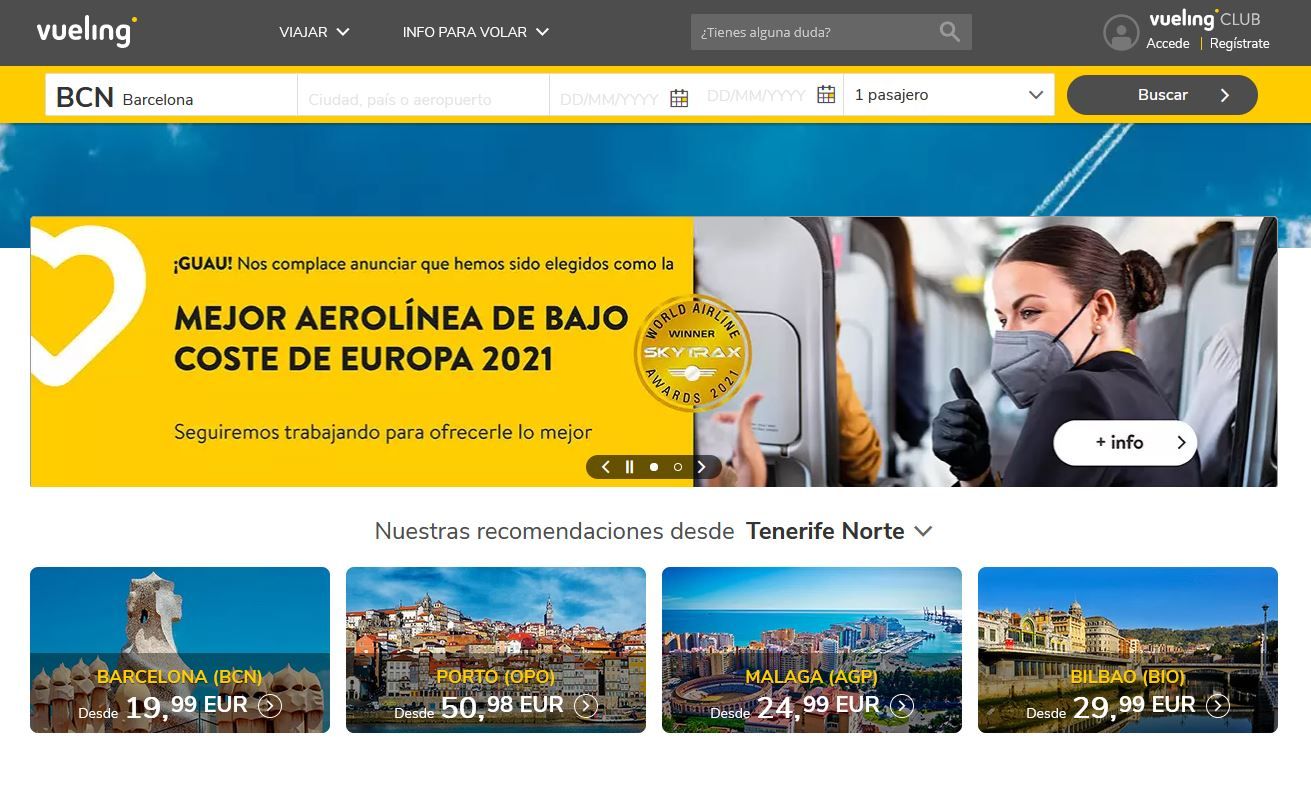Click the departure date DD/MM/YYYY field
The height and width of the screenshot is (795, 1311).
(x=609, y=99)
